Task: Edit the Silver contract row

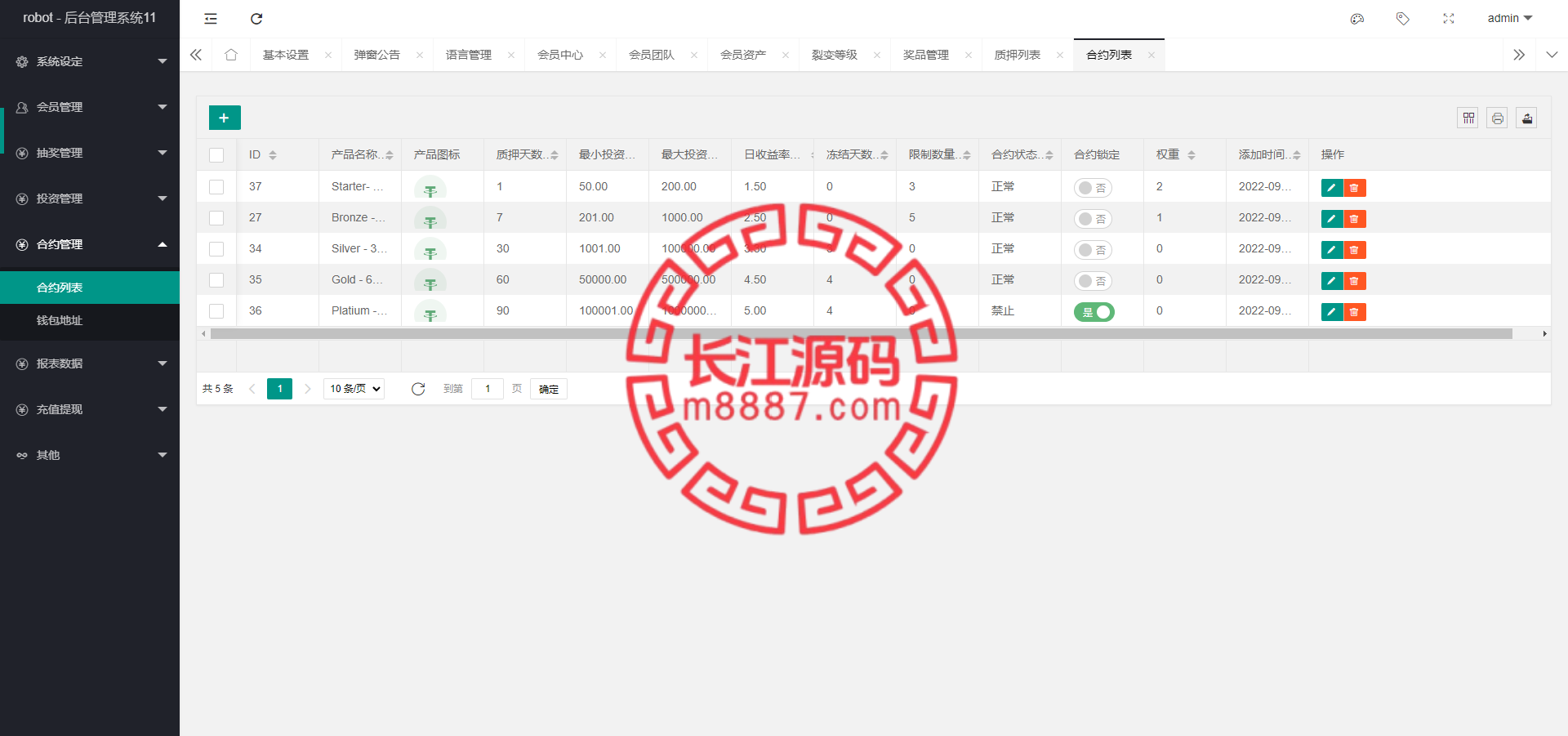Action: click(1332, 250)
